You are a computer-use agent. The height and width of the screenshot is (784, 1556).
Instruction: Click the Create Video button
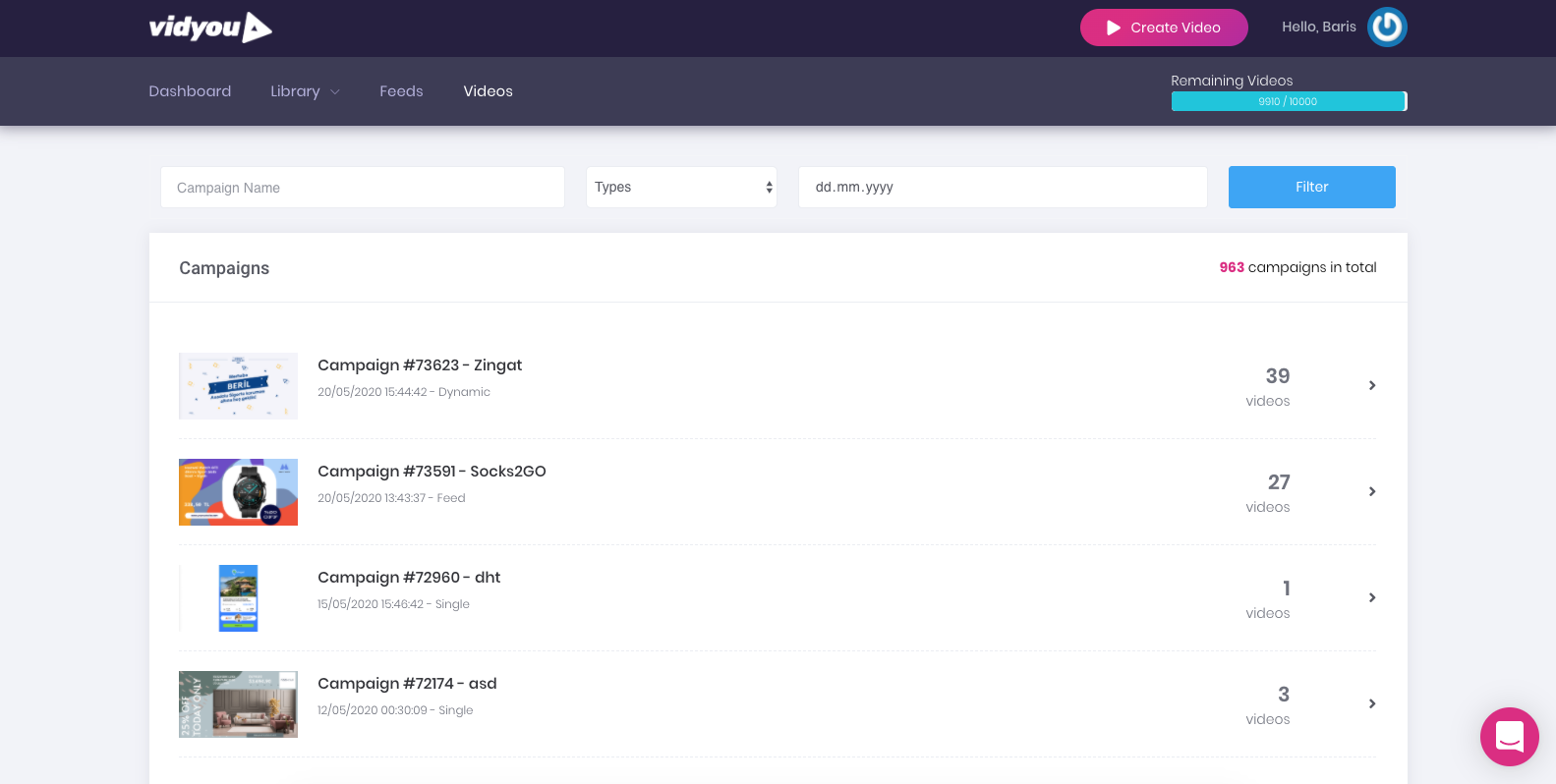click(1163, 28)
